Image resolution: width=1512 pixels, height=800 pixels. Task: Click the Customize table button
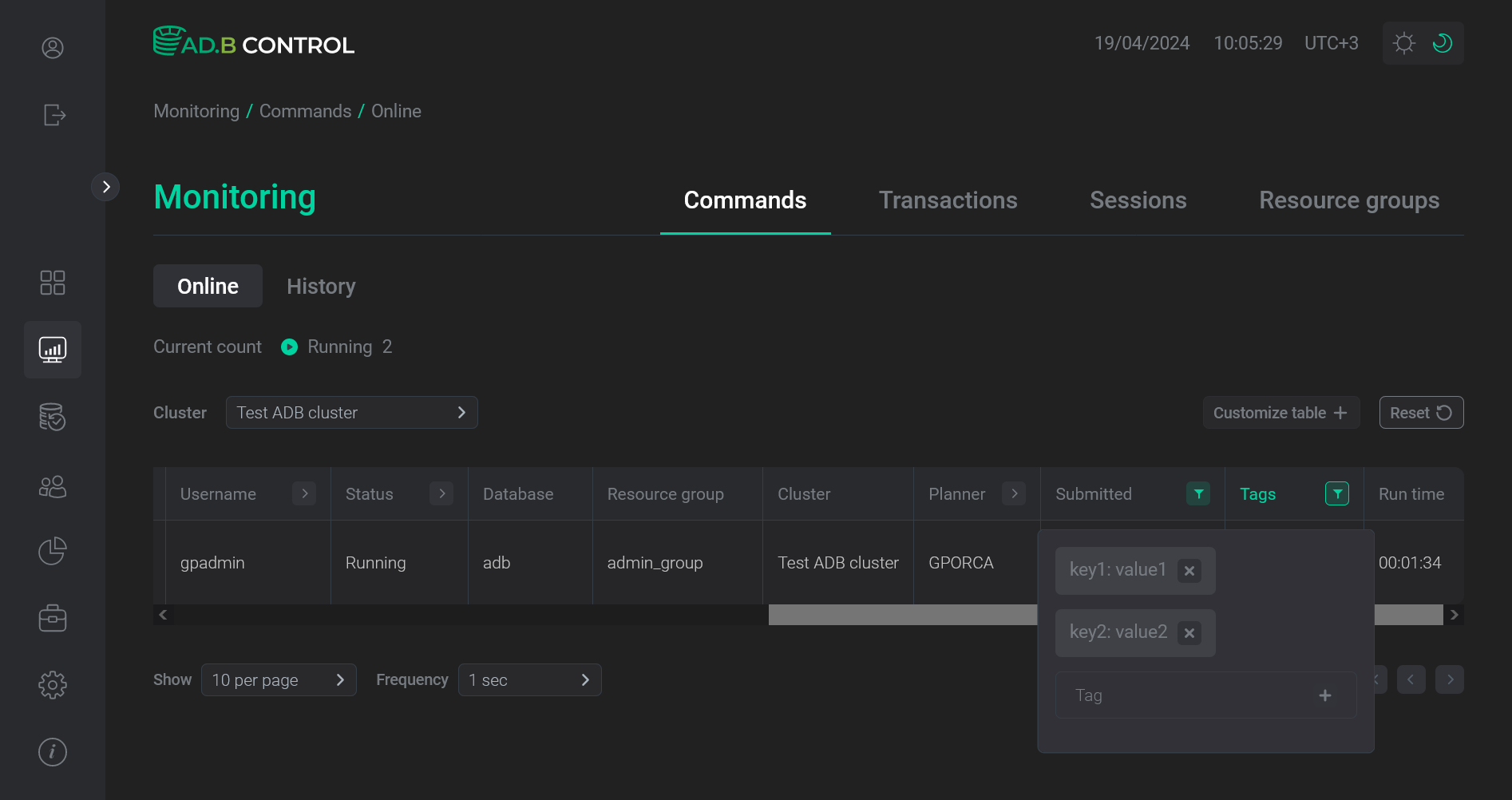[x=1280, y=412]
